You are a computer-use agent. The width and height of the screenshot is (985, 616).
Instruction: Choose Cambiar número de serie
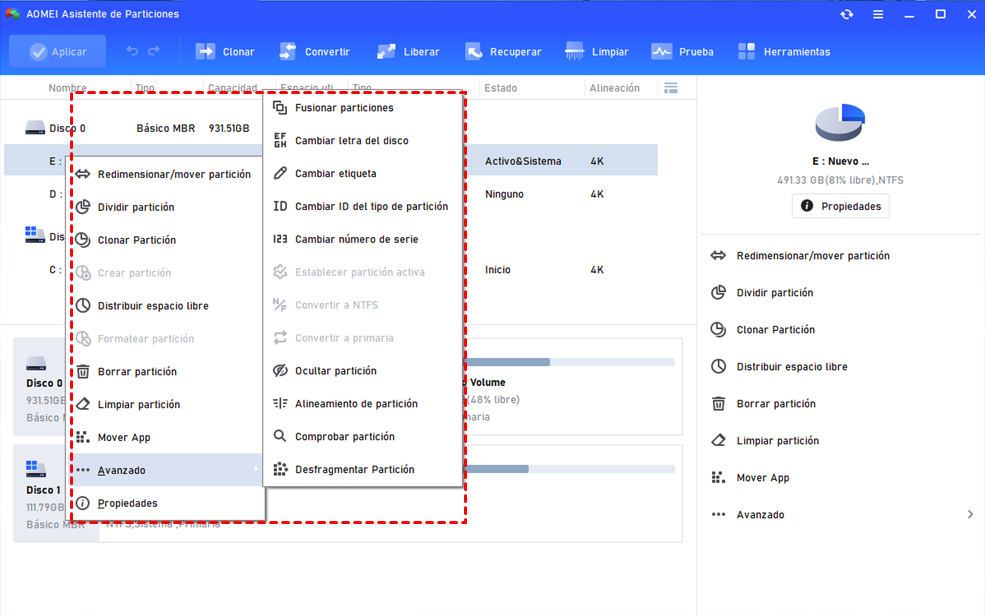(363, 239)
